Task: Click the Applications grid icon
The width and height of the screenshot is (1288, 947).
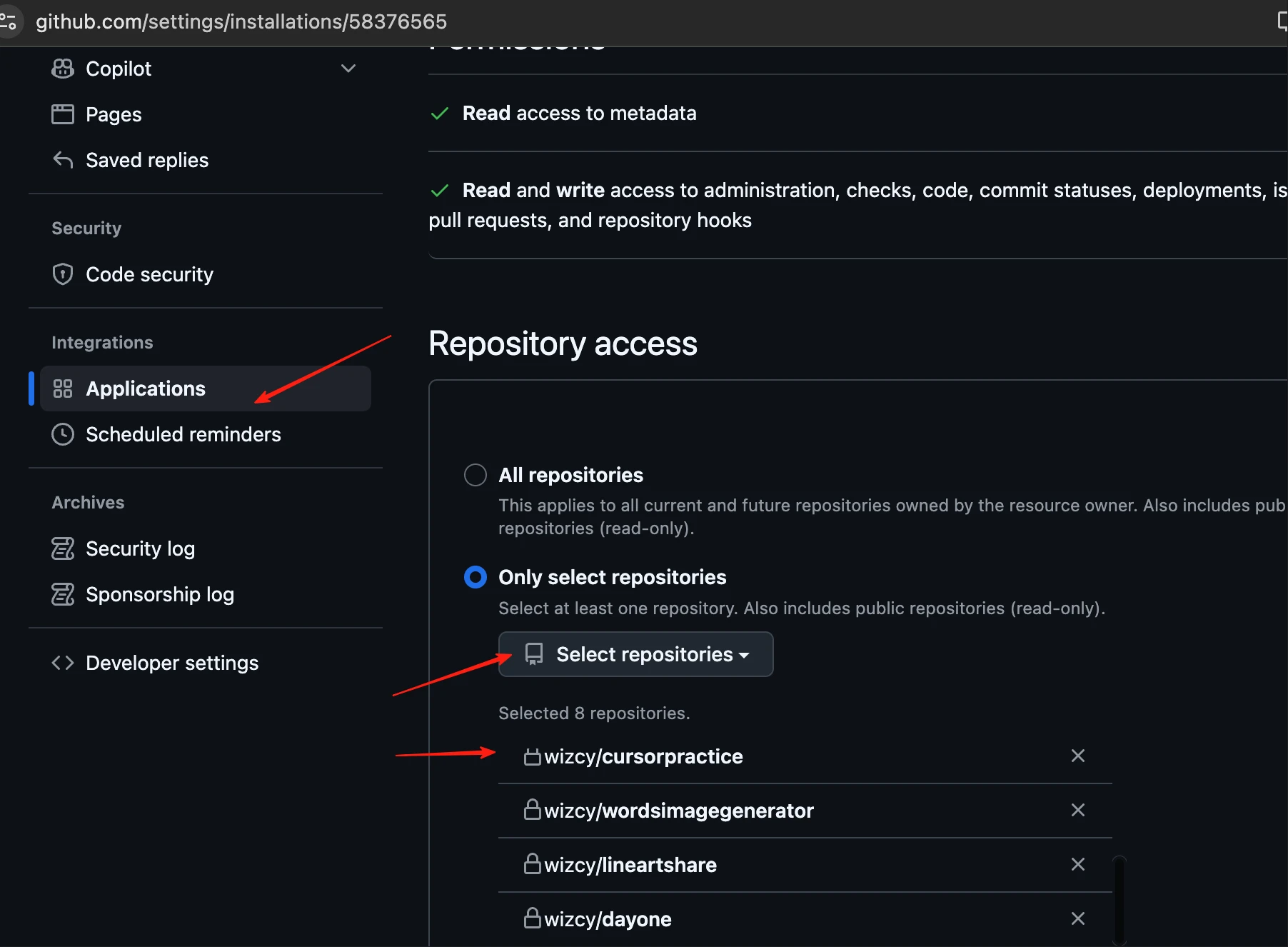Action: [63, 389]
